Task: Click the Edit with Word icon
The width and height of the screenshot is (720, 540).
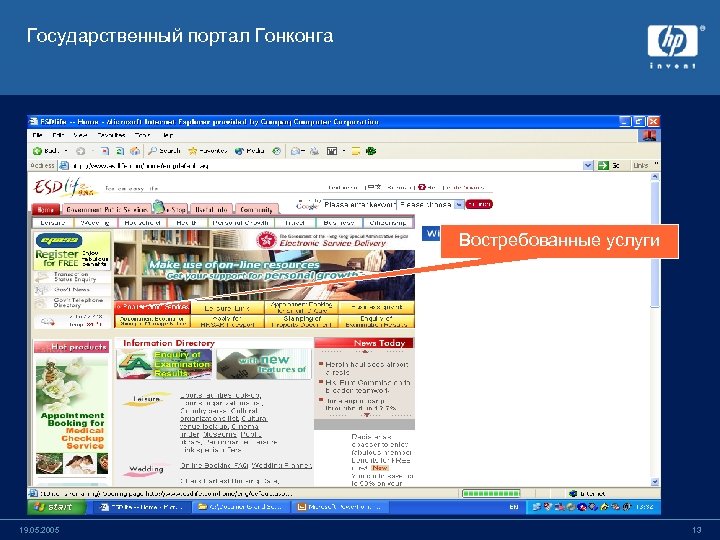Action: point(332,151)
